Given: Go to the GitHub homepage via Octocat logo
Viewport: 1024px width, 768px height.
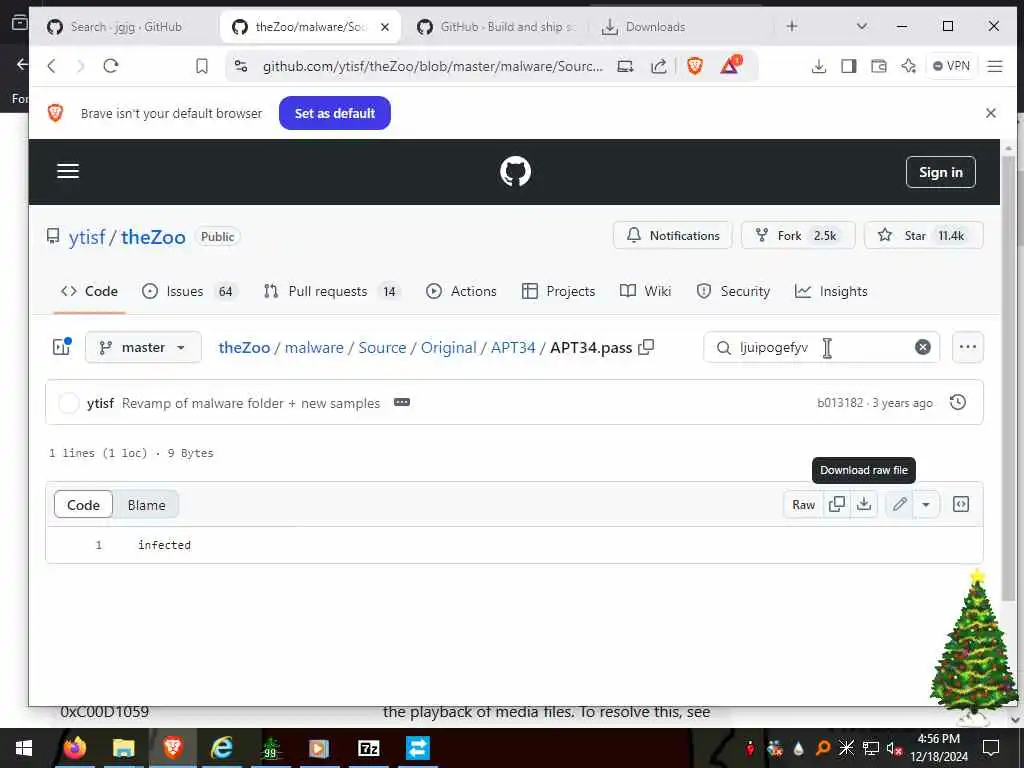Looking at the screenshot, I should (515, 172).
